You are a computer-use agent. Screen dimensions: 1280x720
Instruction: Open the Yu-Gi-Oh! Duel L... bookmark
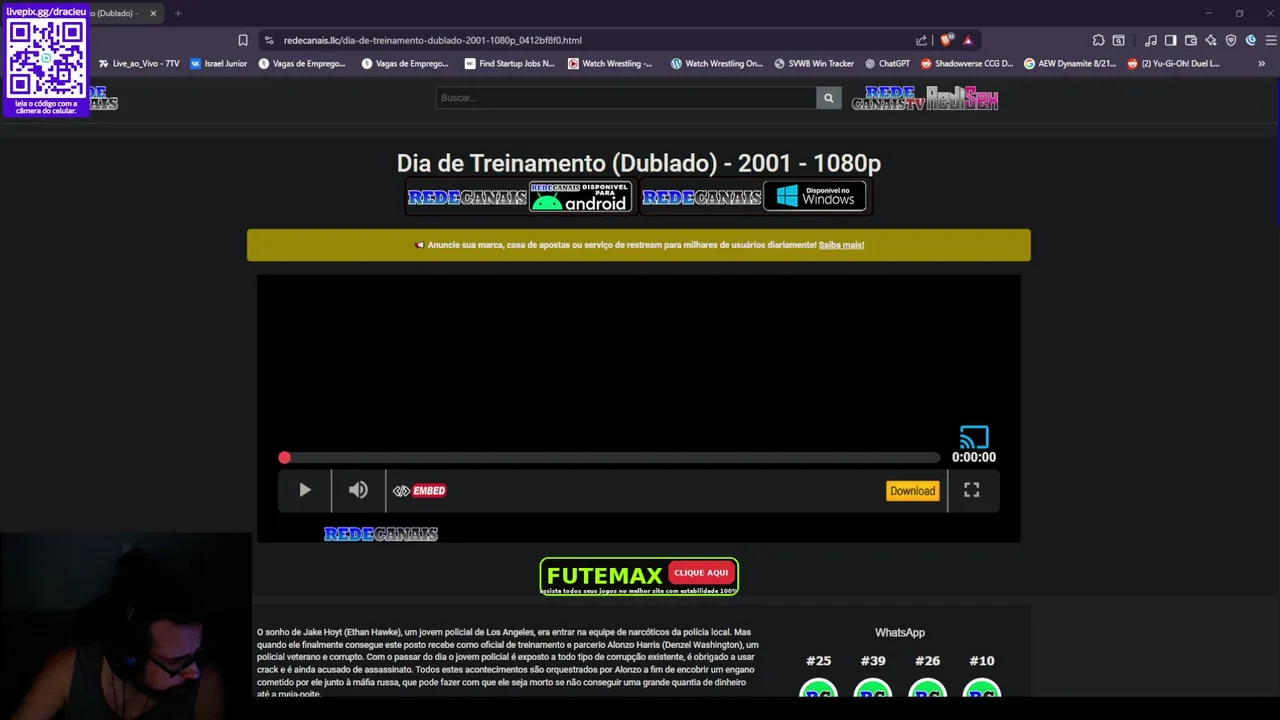[x=1173, y=63]
